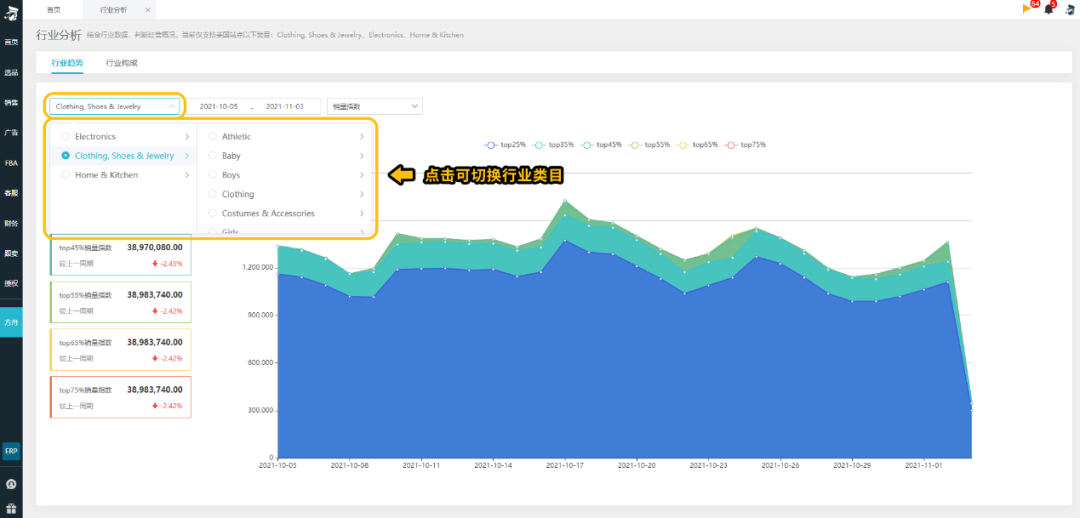Select the Electronics radio button
Image resolution: width=1080 pixels, height=518 pixels.
pos(66,136)
